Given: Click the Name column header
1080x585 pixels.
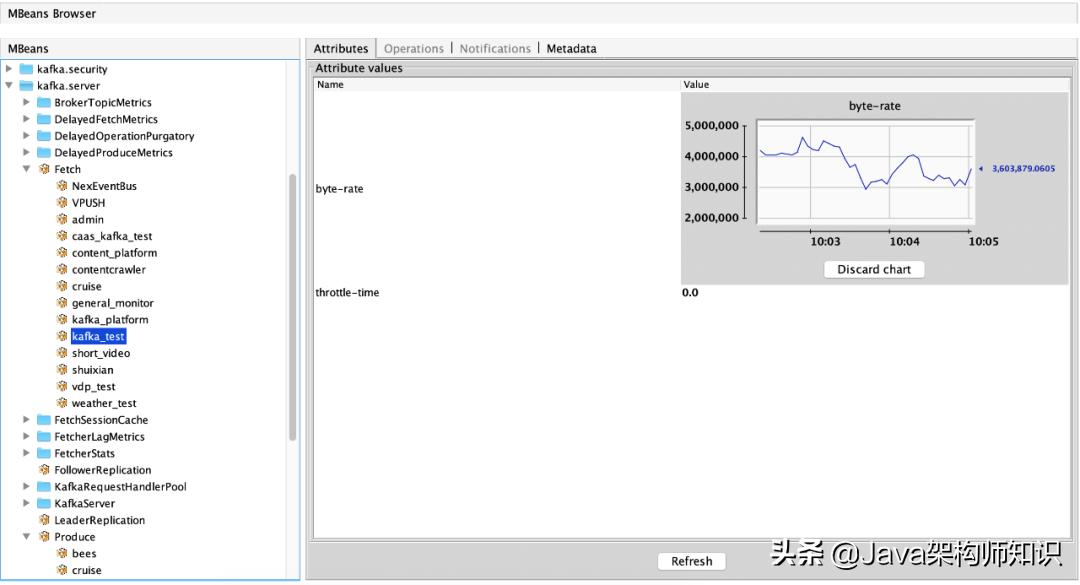Looking at the screenshot, I should tap(497, 84).
